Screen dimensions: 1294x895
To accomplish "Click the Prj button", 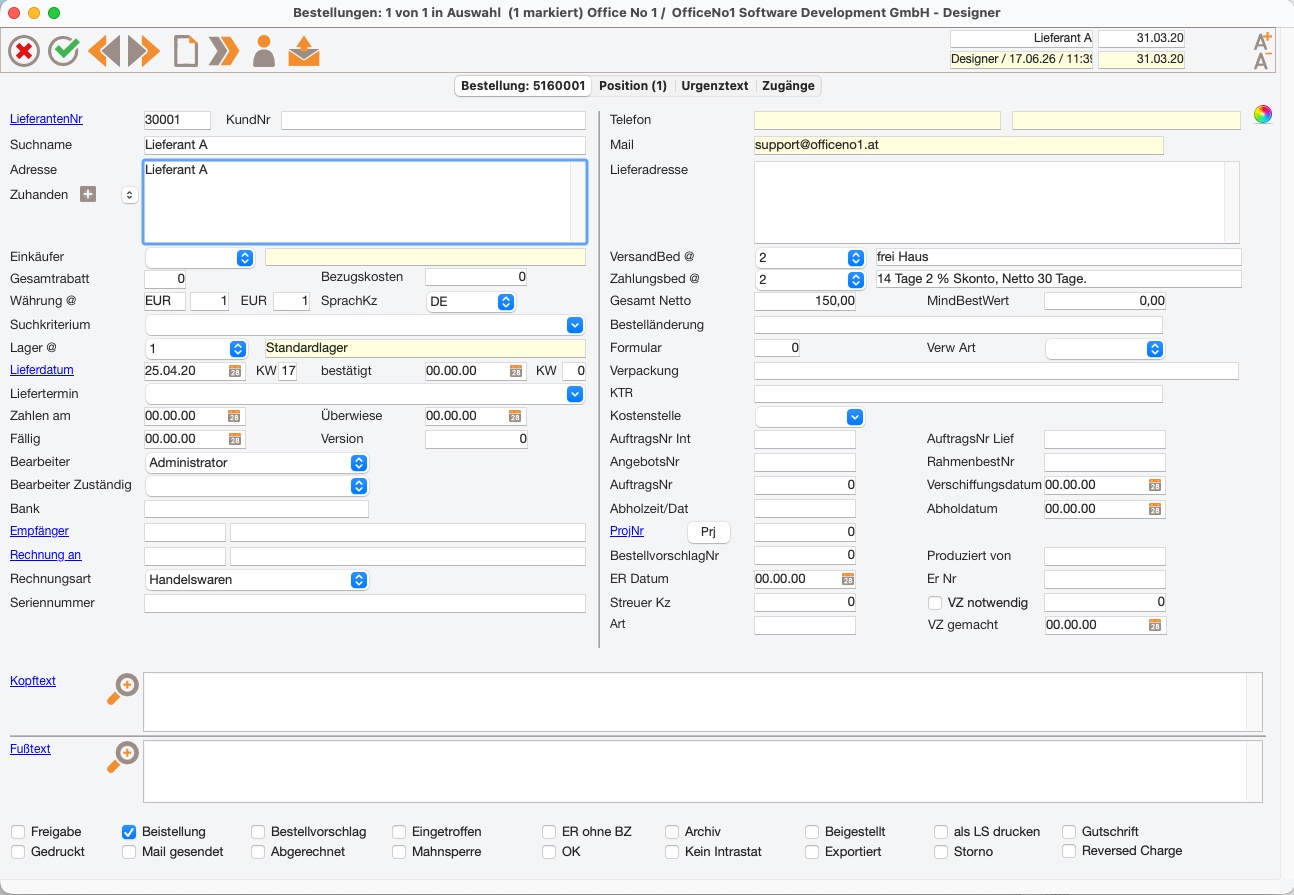I will pyautogui.click(x=709, y=532).
